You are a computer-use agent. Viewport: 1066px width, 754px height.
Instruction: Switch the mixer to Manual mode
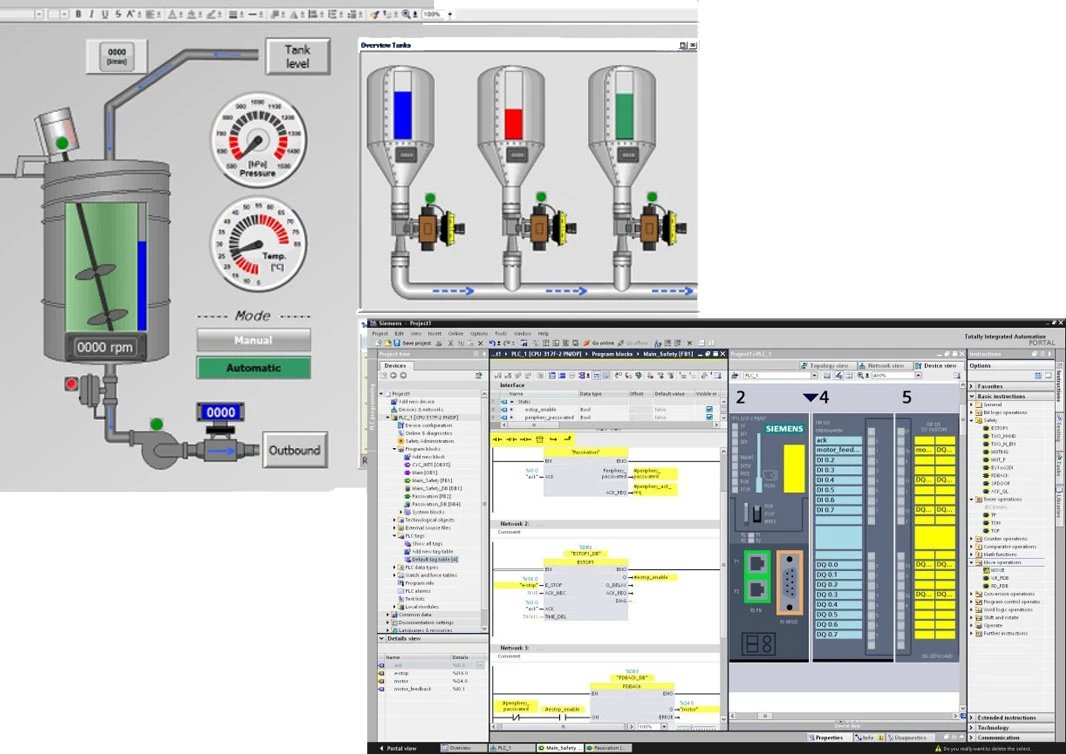pyautogui.click(x=254, y=340)
